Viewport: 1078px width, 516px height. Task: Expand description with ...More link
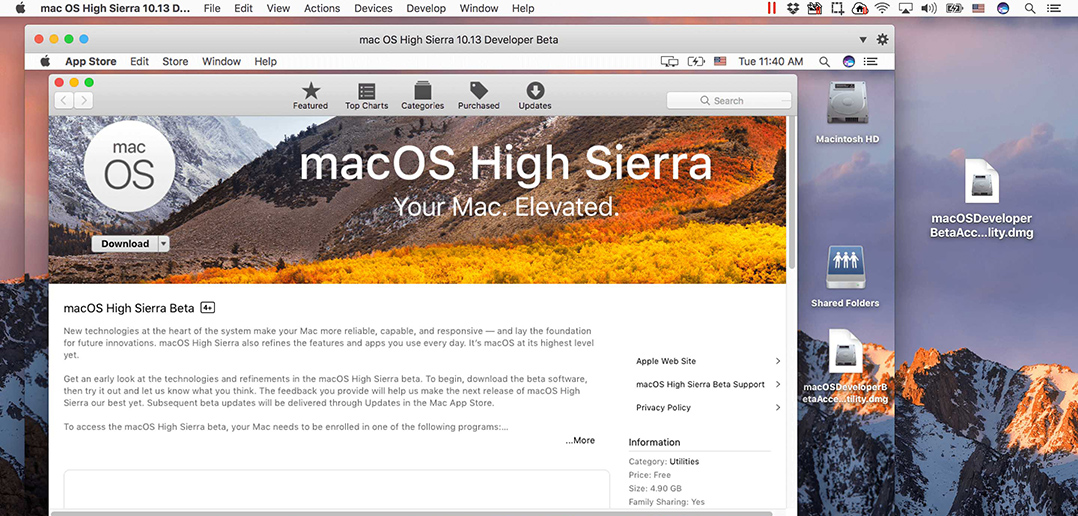(580, 440)
